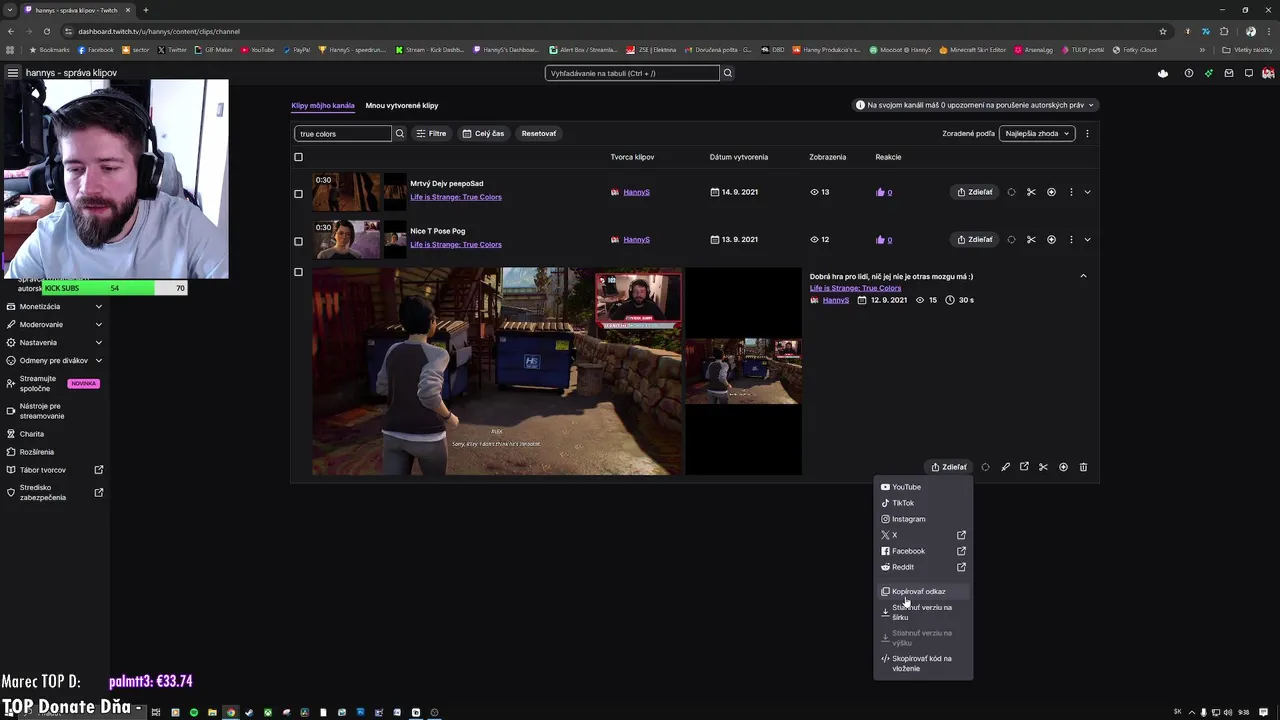Select Skopírovať kód na vloženie option

(x=923, y=663)
